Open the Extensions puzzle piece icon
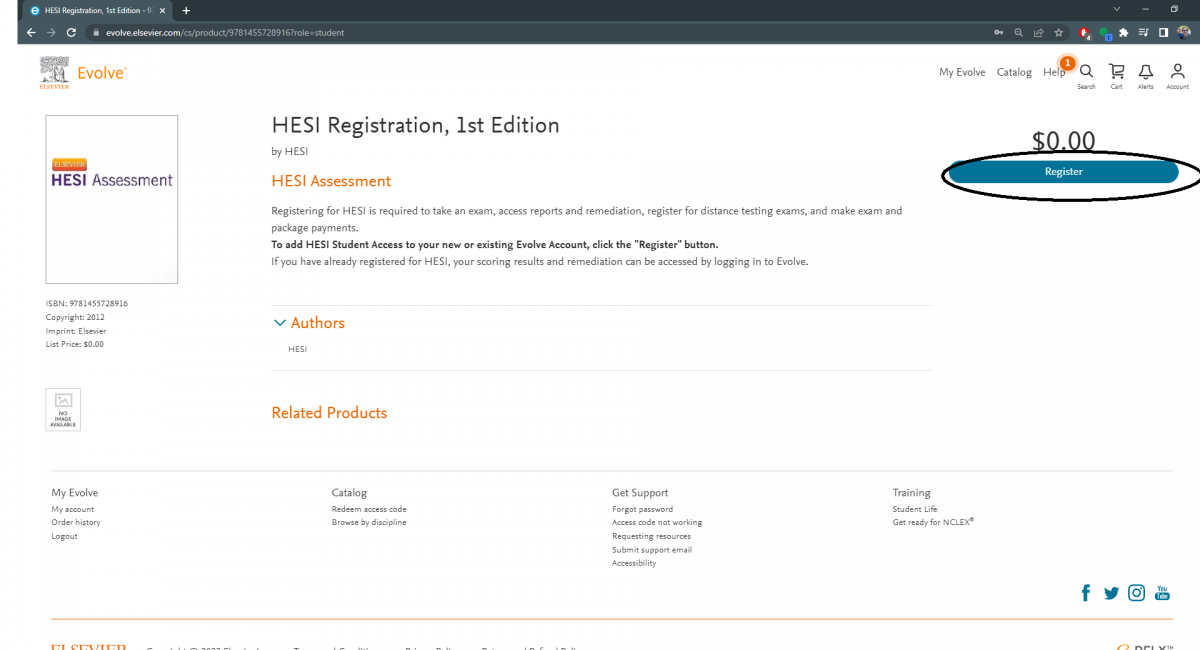This screenshot has width=1200, height=650. pyautogui.click(x=1124, y=32)
